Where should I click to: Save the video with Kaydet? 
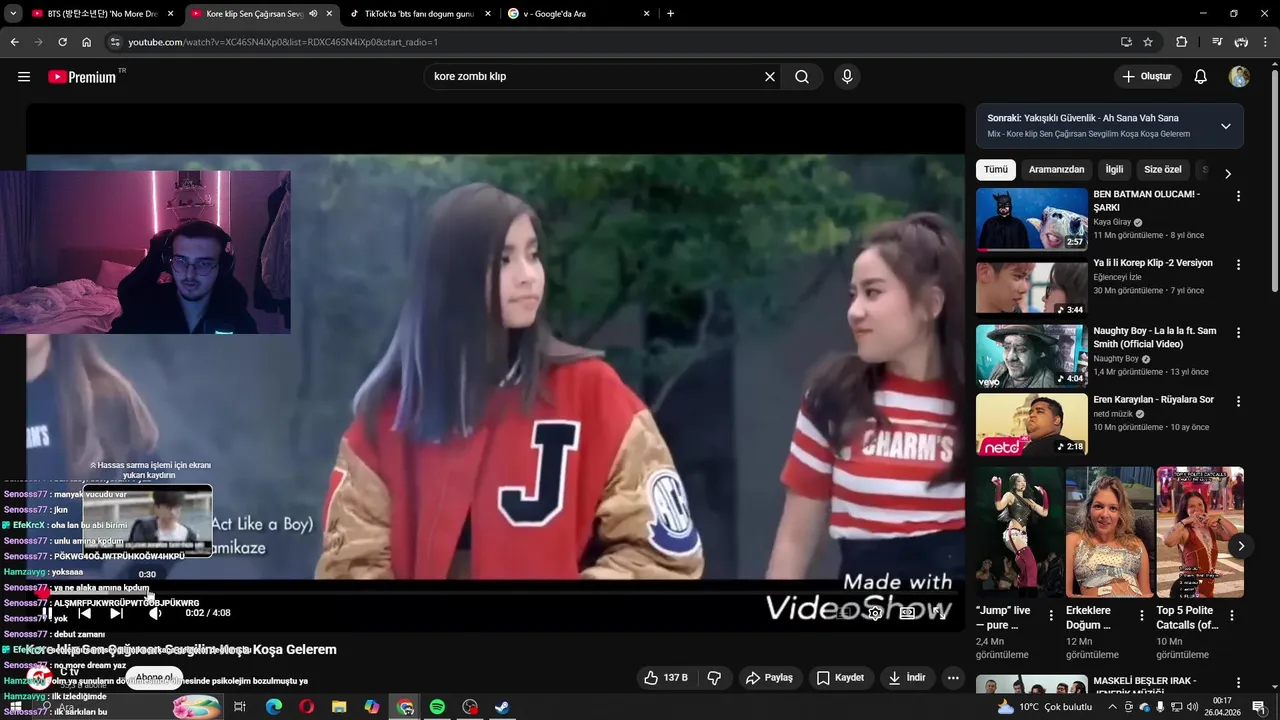pos(840,678)
